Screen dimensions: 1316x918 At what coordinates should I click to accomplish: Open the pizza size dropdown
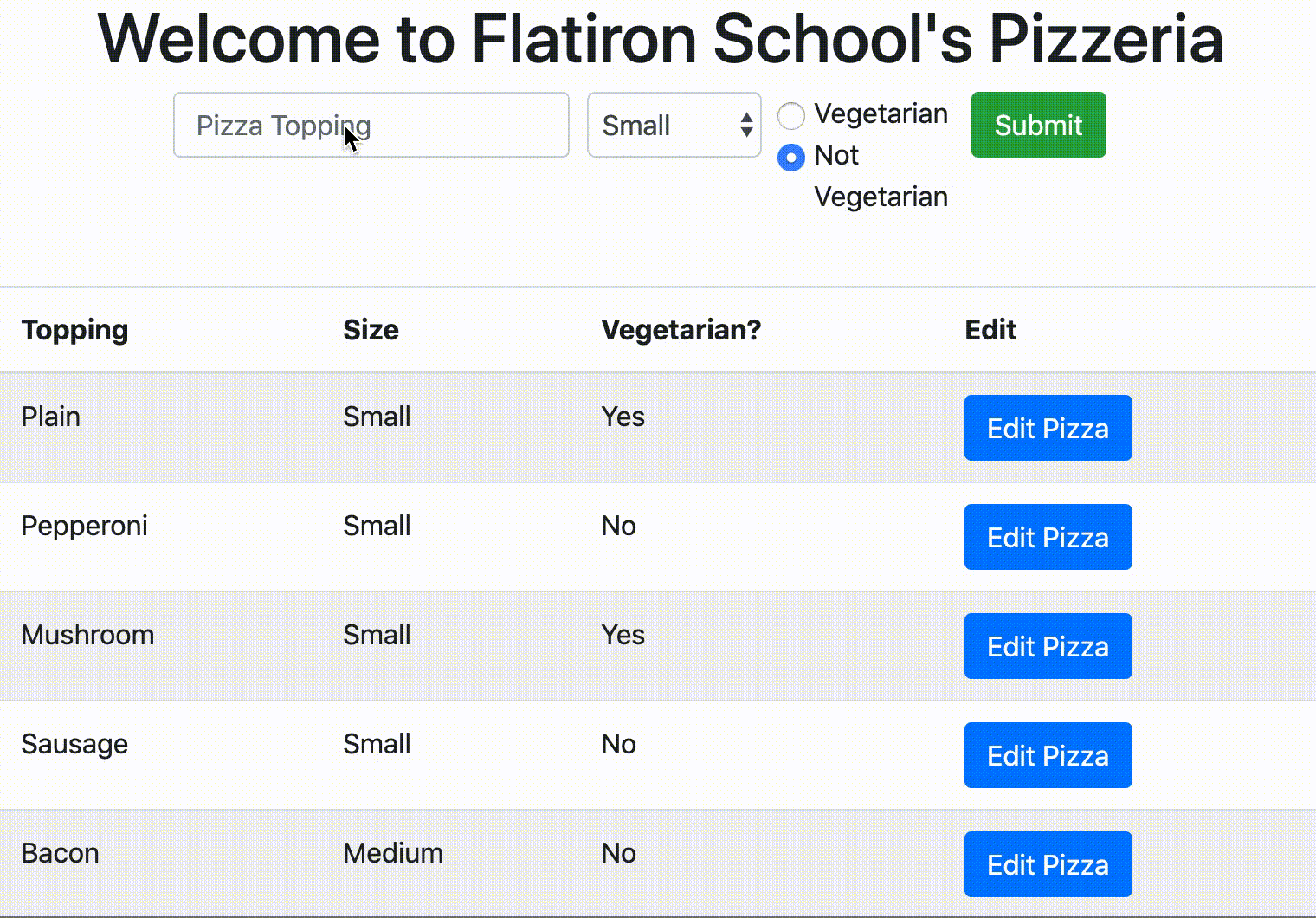pyautogui.click(x=674, y=126)
